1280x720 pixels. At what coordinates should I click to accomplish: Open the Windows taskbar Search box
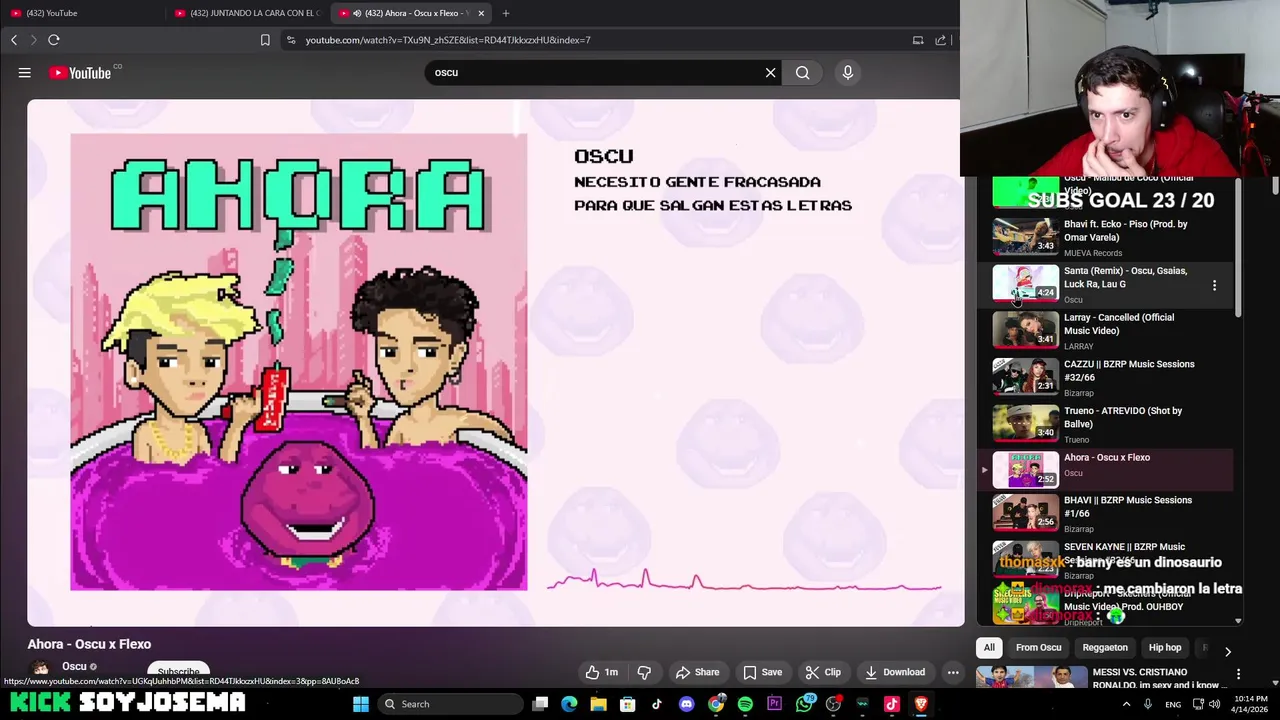tap(450, 704)
